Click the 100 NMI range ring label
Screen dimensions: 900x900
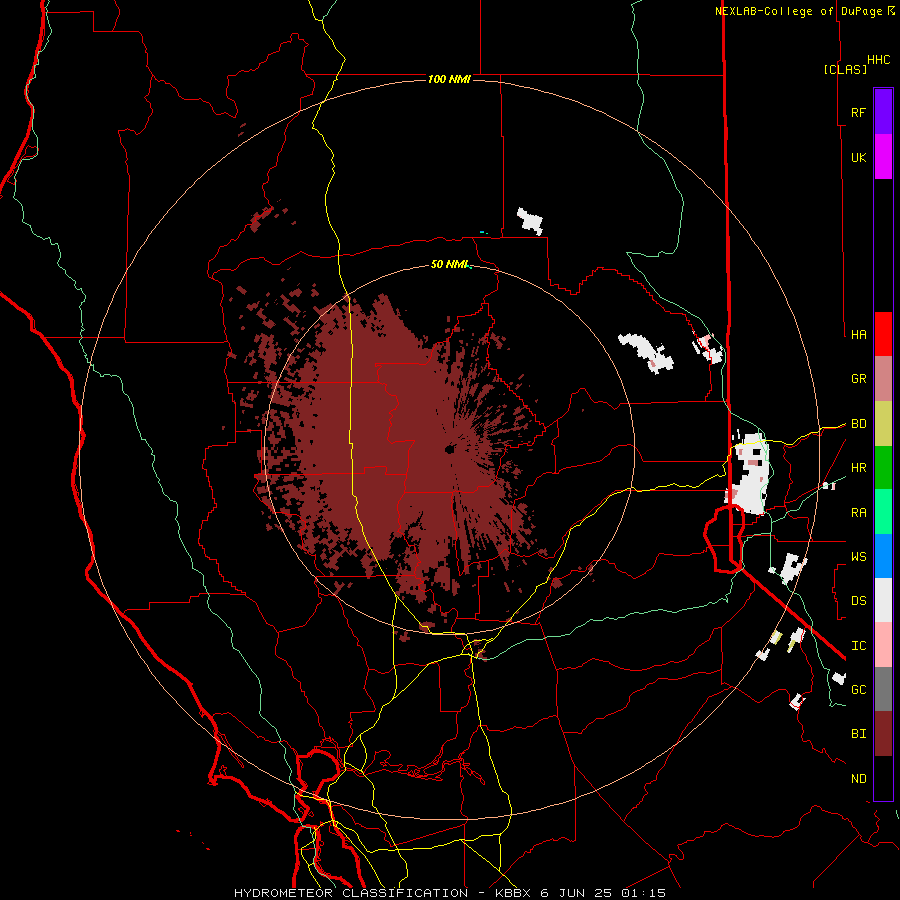[x=449, y=79]
